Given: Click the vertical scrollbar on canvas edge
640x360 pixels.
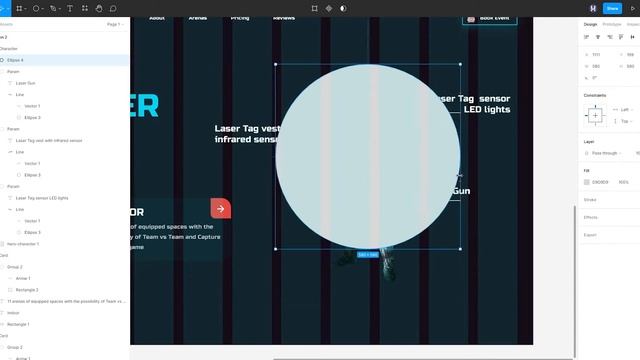Looking at the screenshot, I should pos(575,282).
